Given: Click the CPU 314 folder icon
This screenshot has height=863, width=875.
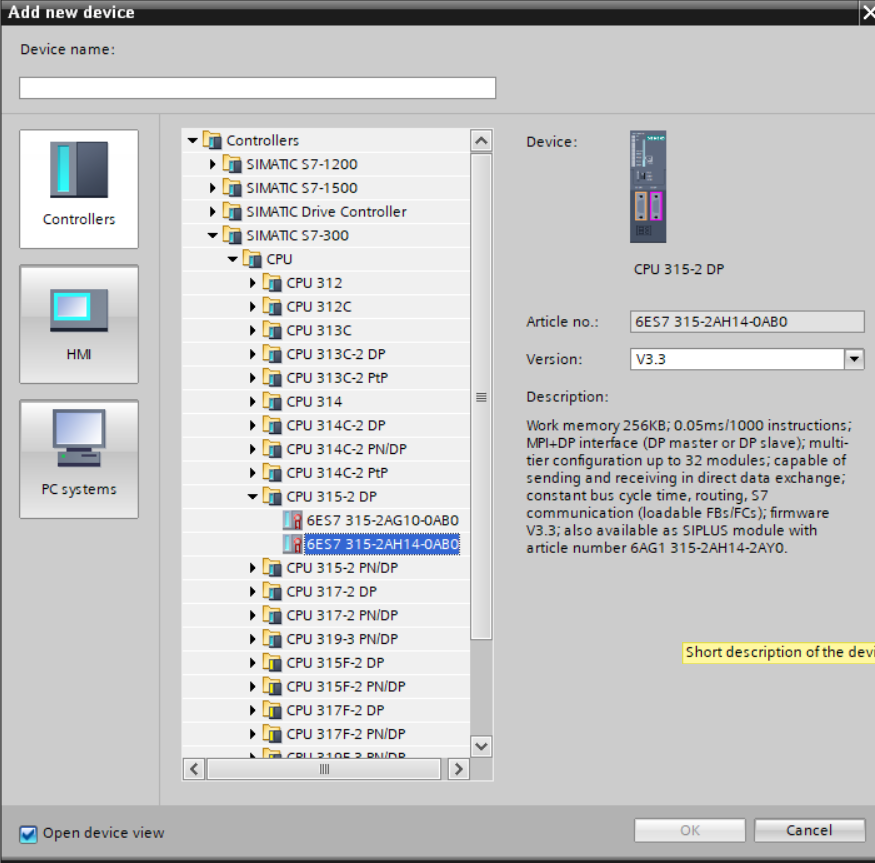Looking at the screenshot, I should click(272, 401).
